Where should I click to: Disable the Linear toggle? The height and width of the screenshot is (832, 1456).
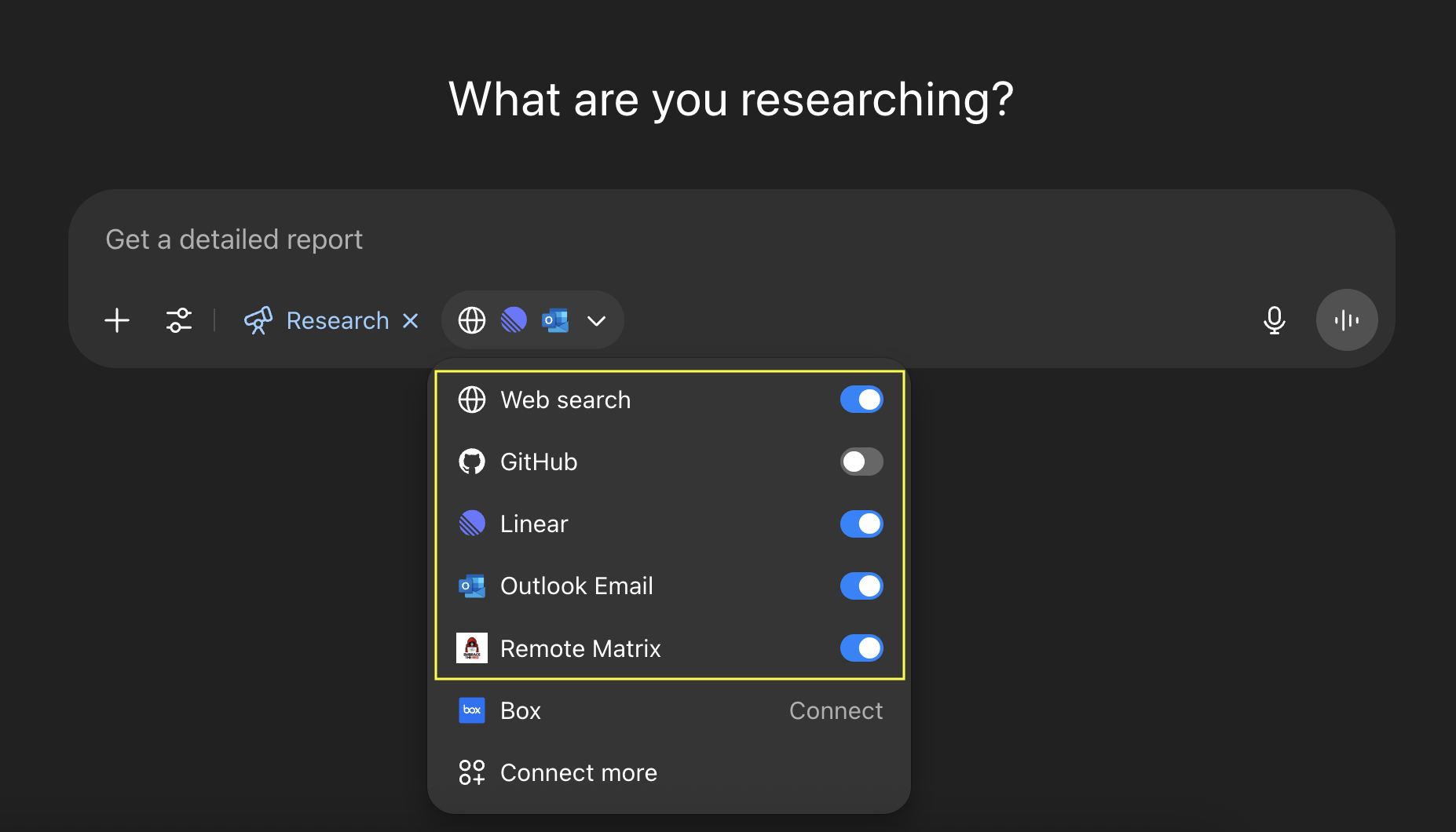[x=862, y=524]
